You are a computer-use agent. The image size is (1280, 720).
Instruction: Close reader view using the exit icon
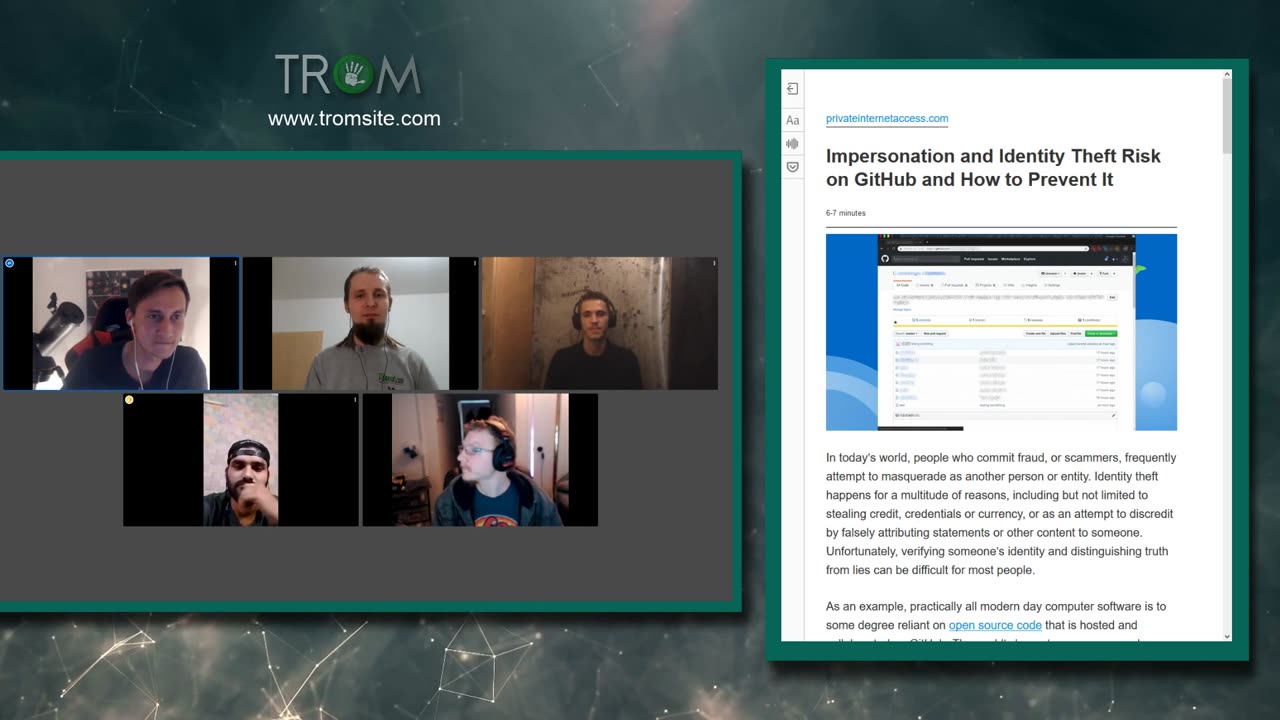[x=792, y=89]
